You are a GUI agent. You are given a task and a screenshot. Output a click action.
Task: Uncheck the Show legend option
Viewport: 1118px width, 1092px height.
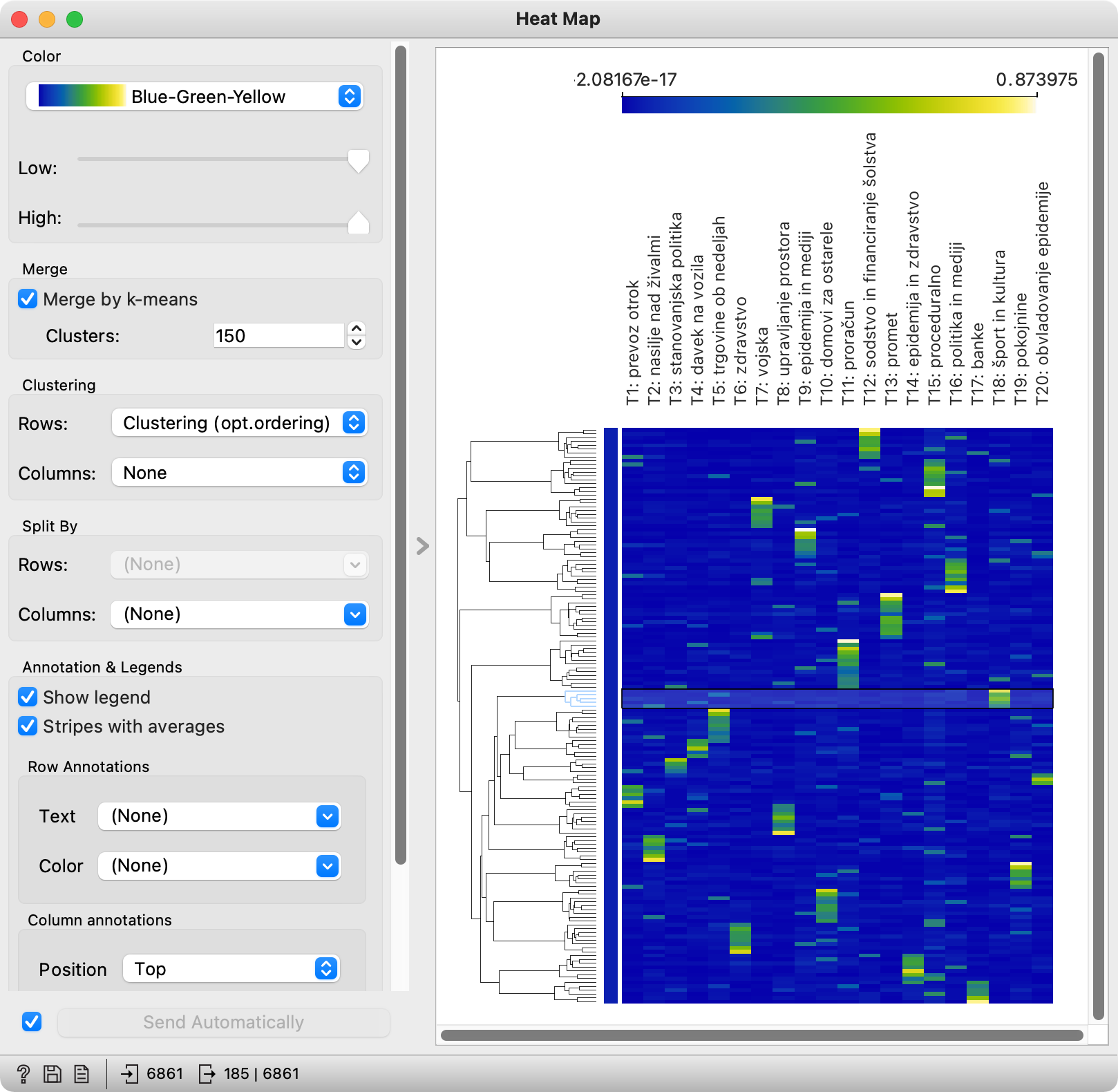coord(28,697)
